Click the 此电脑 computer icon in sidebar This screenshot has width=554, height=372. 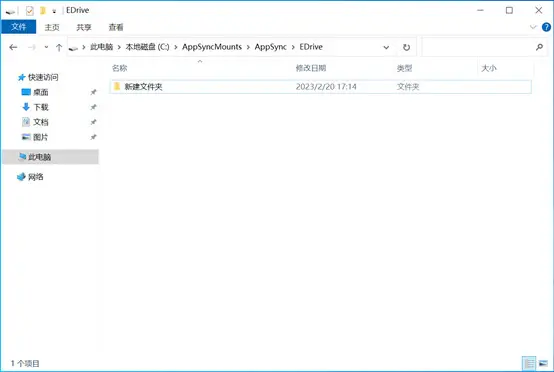(x=23, y=157)
